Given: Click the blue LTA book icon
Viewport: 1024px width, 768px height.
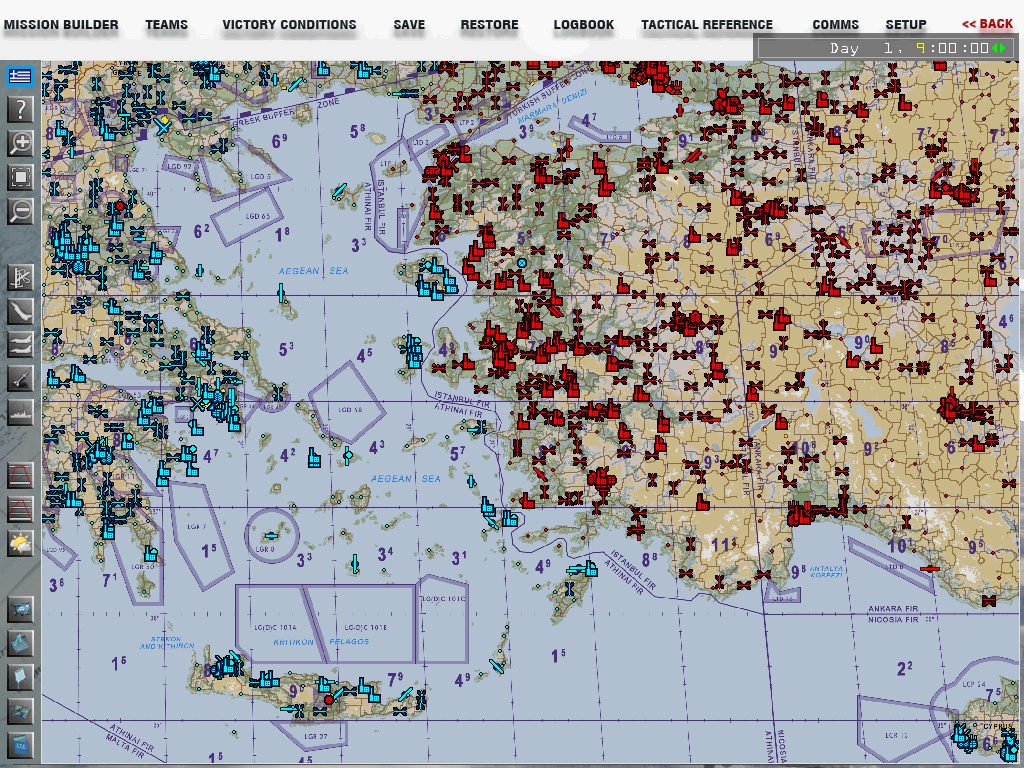Looking at the screenshot, I should click(x=20, y=744).
